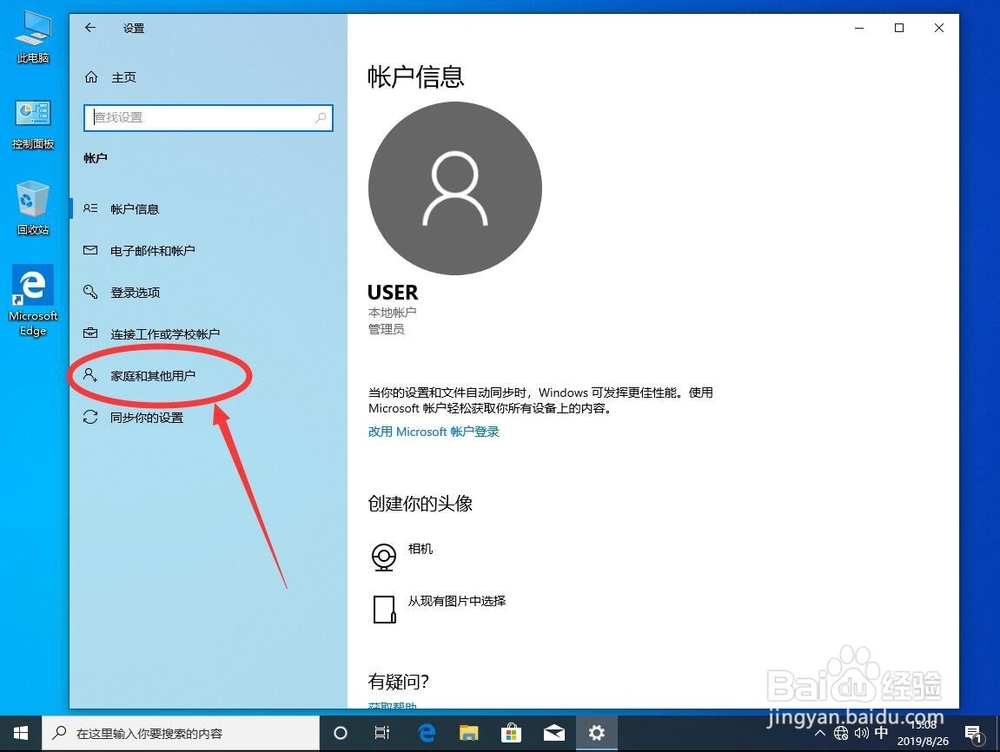Image resolution: width=1000 pixels, height=752 pixels.
Task: Open the action center notification icon
Action: (x=973, y=734)
